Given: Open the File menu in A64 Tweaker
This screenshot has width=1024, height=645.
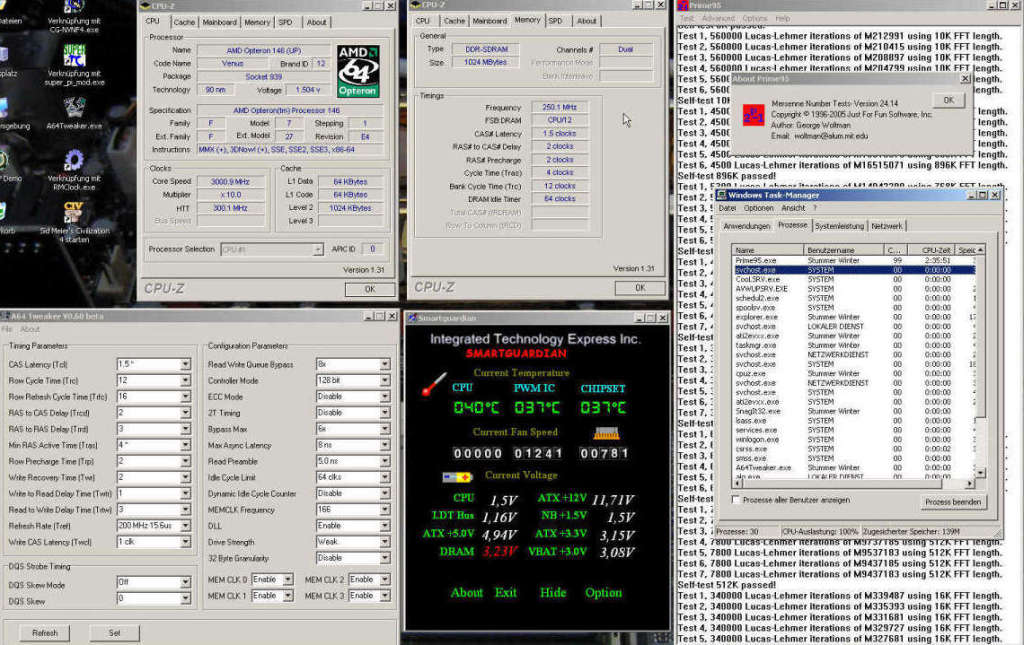Looking at the screenshot, I should tap(7, 329).
